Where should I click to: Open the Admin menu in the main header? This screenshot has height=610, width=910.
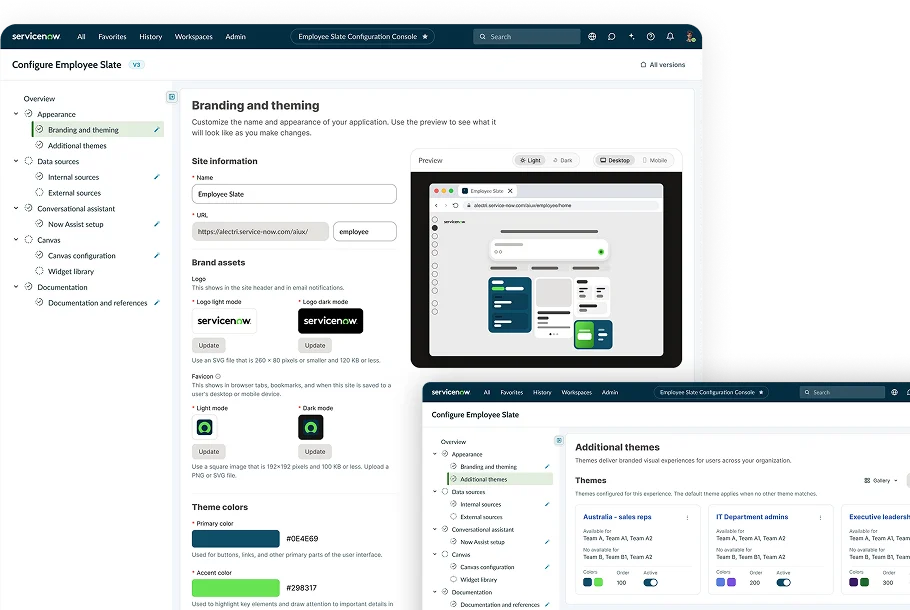(235, 37)
